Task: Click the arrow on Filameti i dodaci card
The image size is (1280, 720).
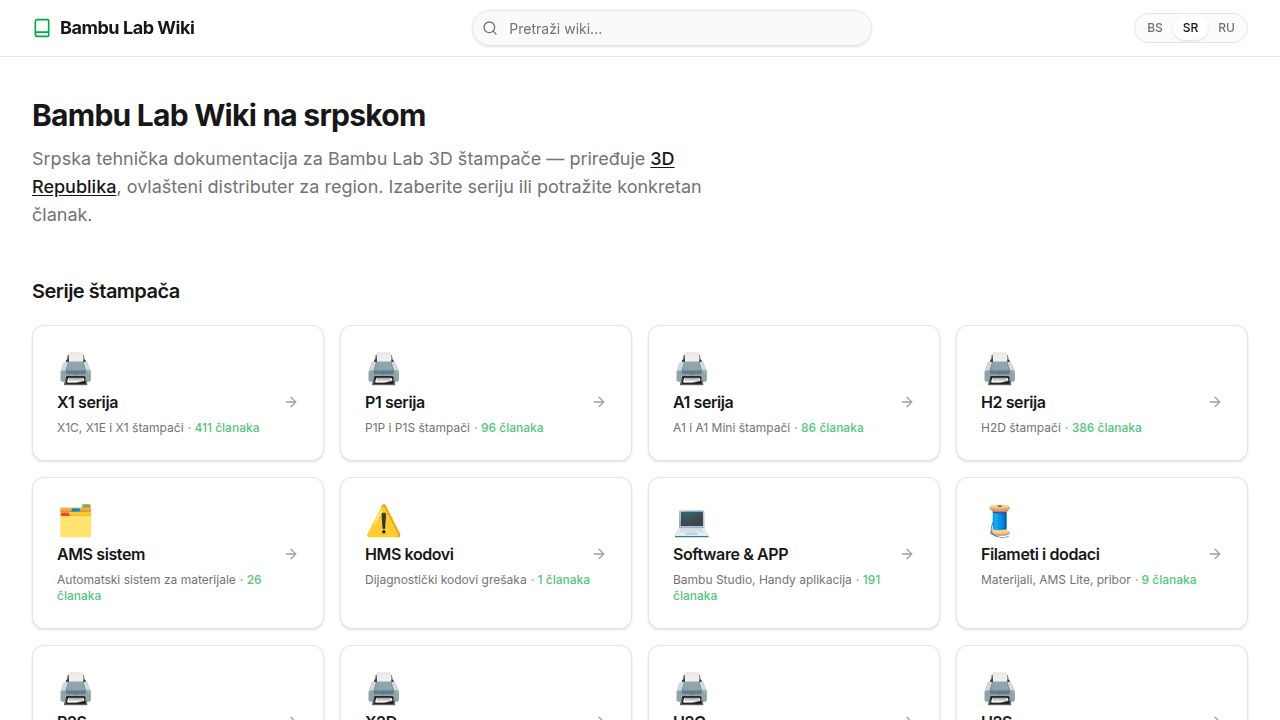Action: 1215,554
